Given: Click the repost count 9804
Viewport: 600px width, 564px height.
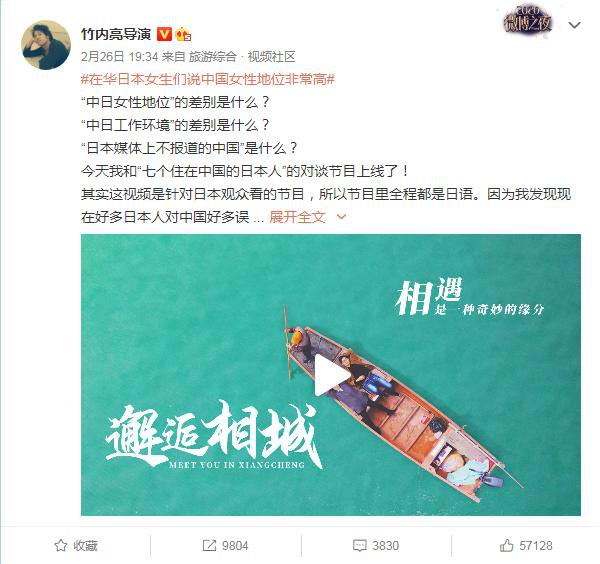Looking at the screenshot, I should 235,546.
